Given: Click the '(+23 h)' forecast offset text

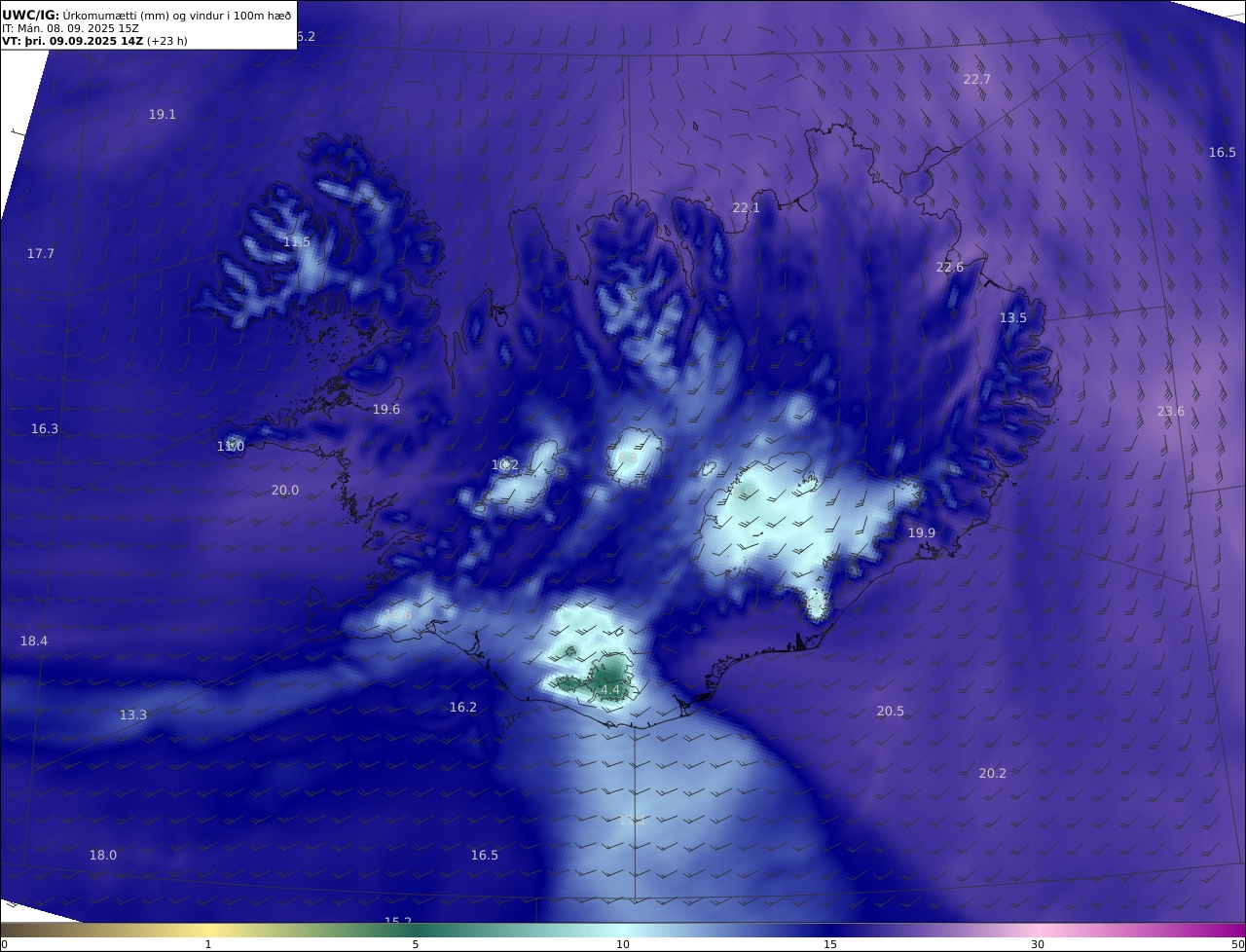Looking at the screenshot, I should tap(167, 41).
